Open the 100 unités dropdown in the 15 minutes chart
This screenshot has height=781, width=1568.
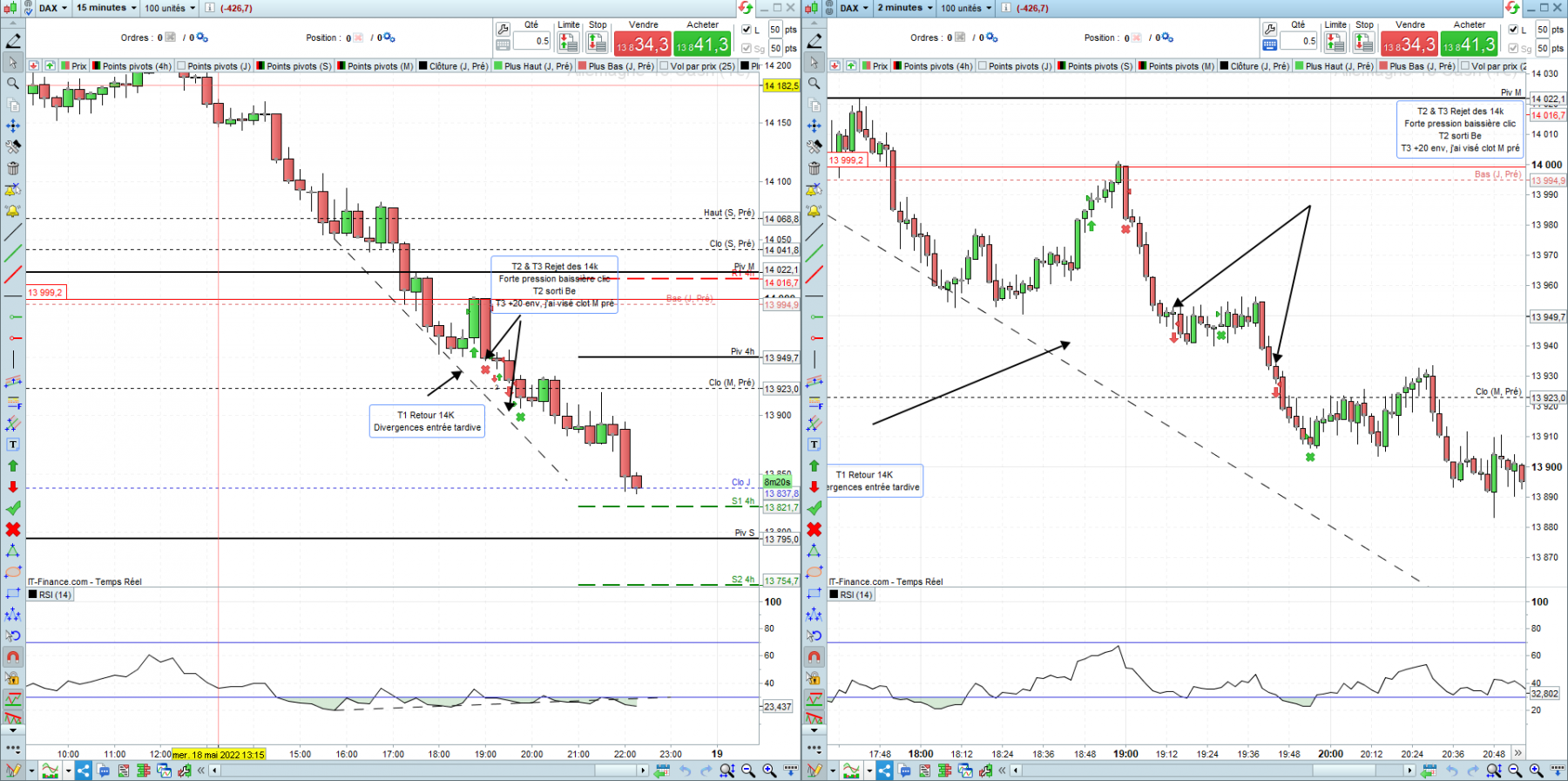170,8
